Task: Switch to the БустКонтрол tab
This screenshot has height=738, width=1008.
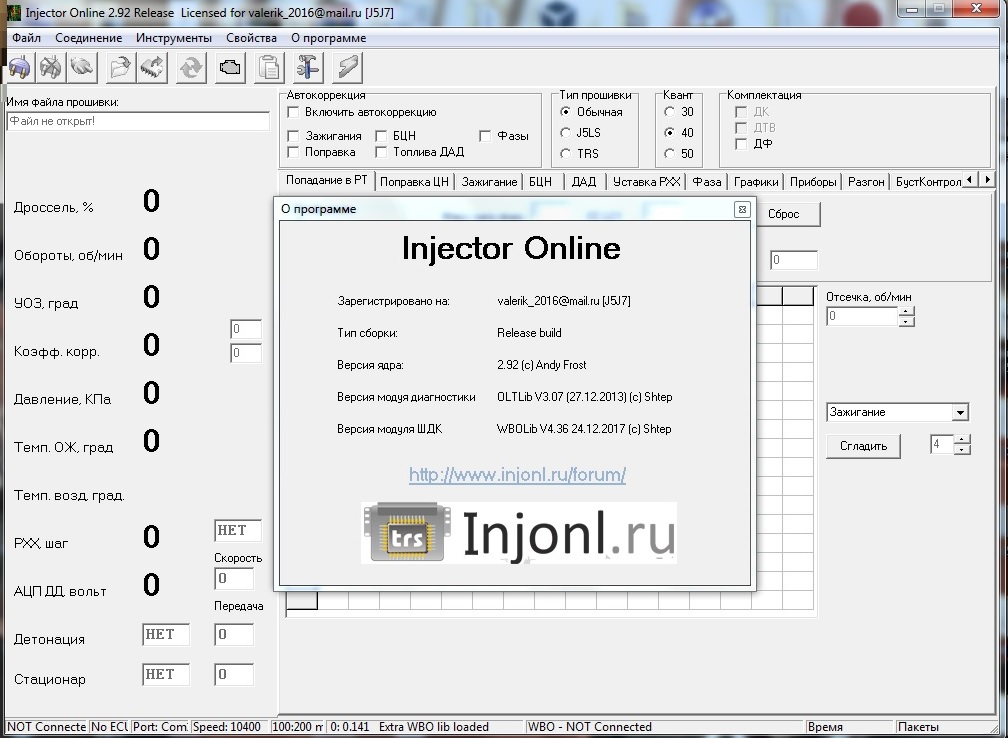Action: pos(927,182)
